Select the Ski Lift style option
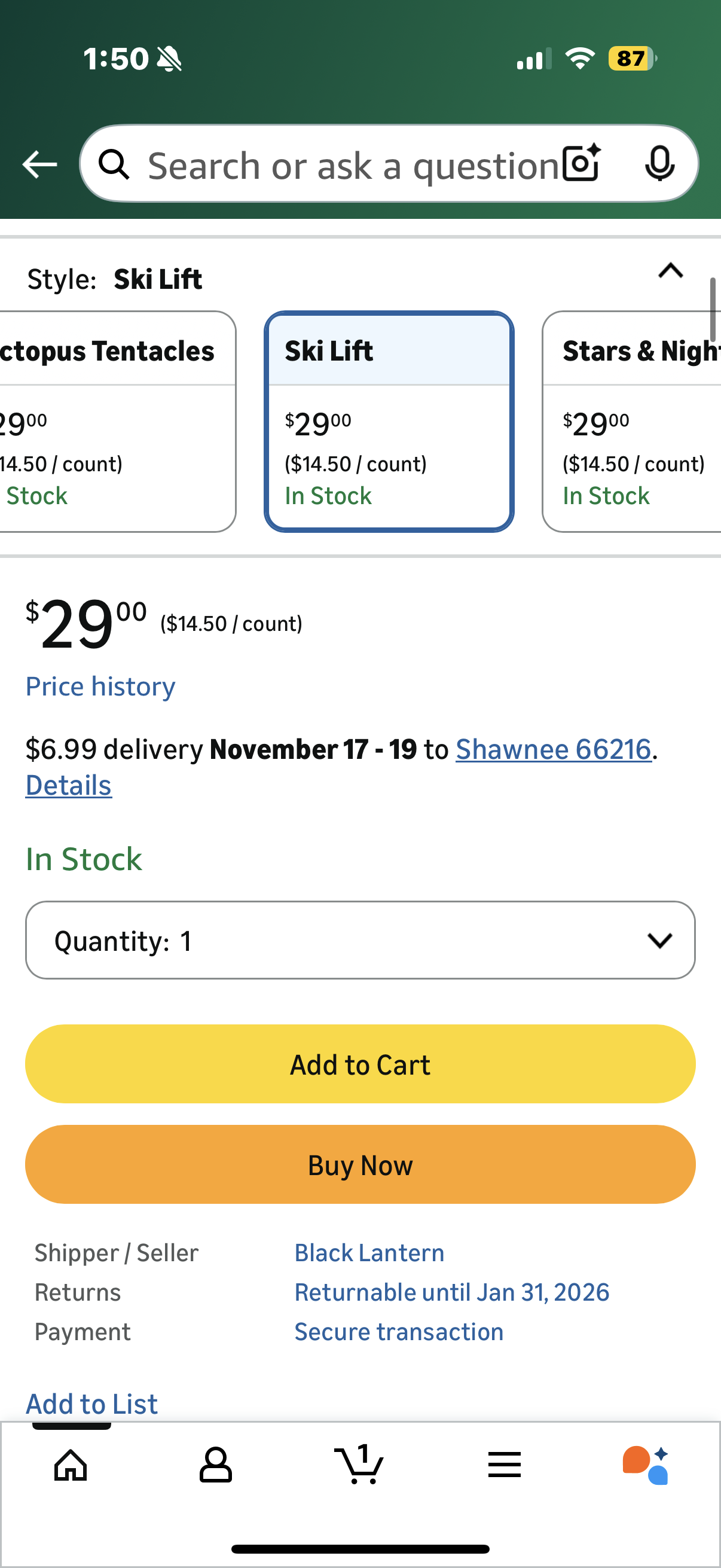721x1568 pixels. click(389, 421)
